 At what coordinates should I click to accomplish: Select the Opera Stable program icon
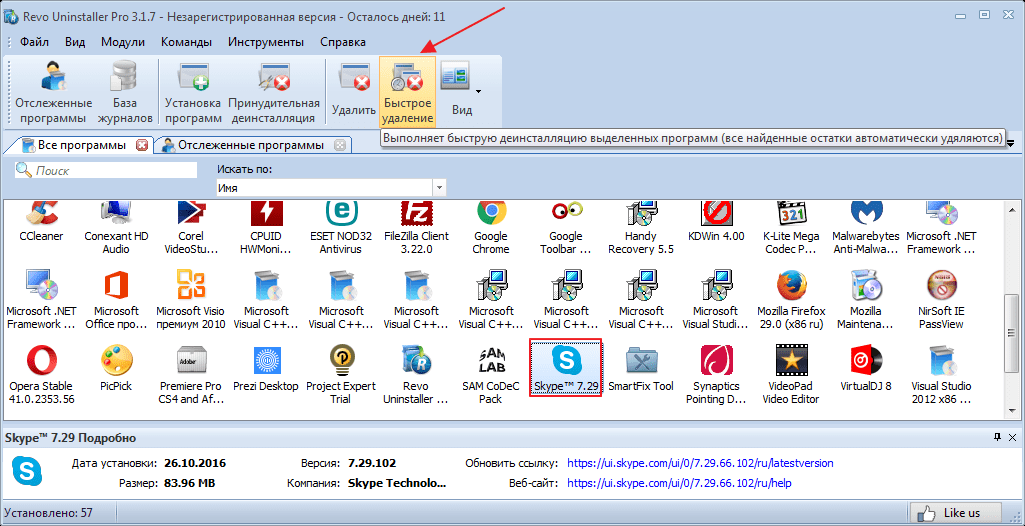(x=42, y=368)
